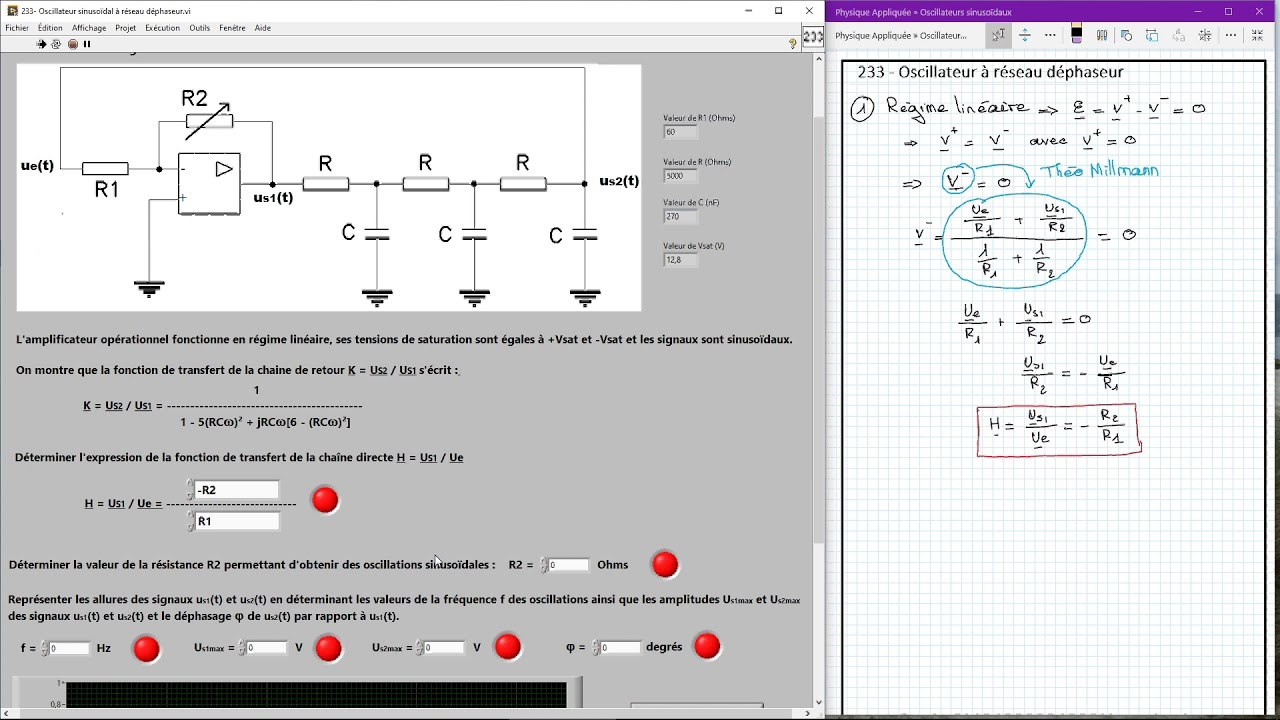Click the H numerator field containing -R2

237,490
